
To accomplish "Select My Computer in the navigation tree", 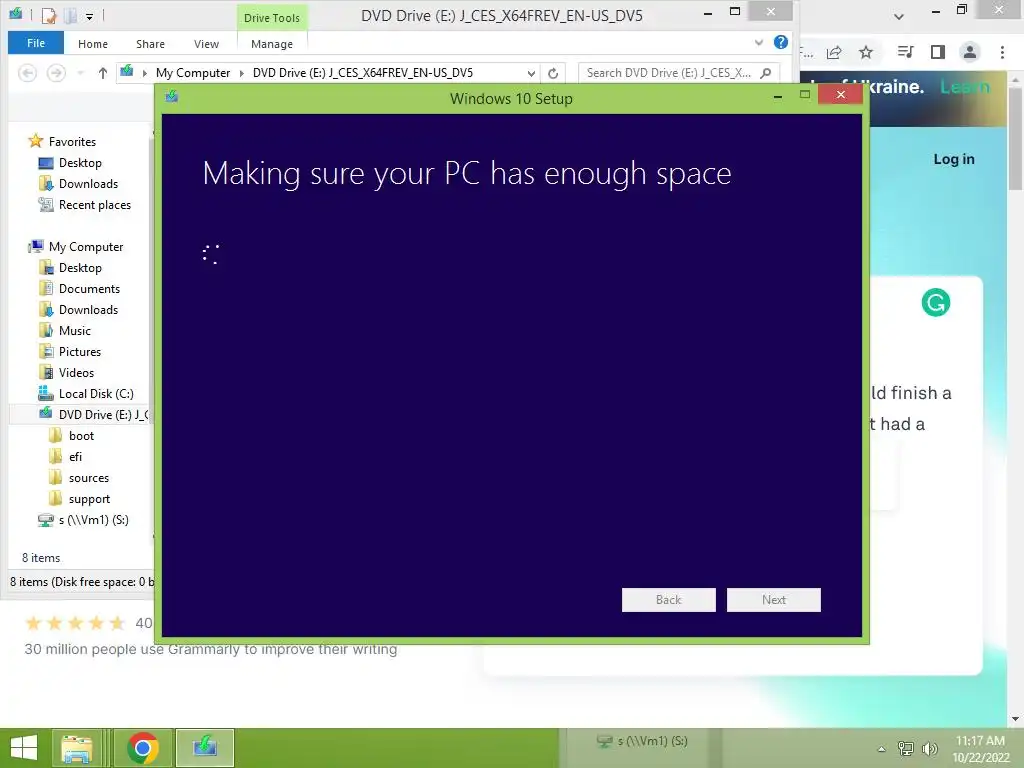I will (x=86, y=247).
